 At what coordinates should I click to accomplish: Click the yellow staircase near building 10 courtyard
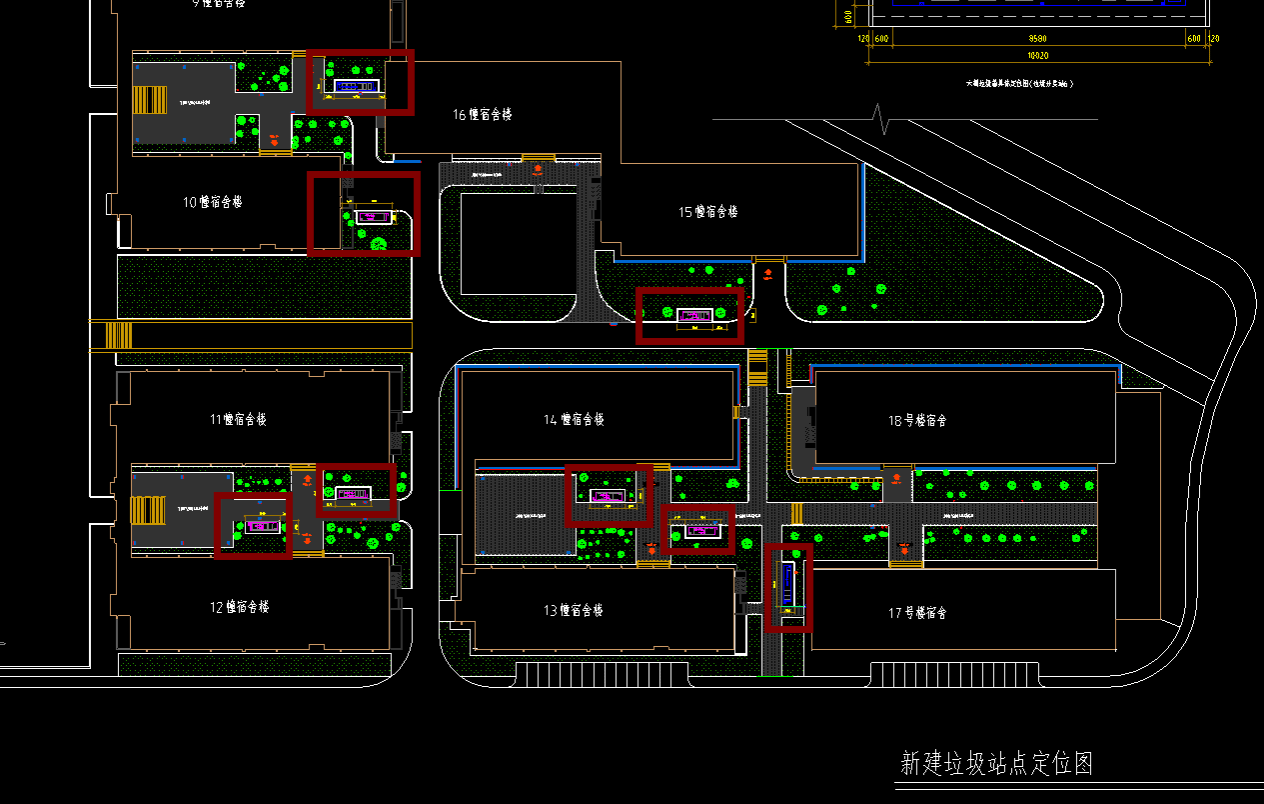point(150,101)
